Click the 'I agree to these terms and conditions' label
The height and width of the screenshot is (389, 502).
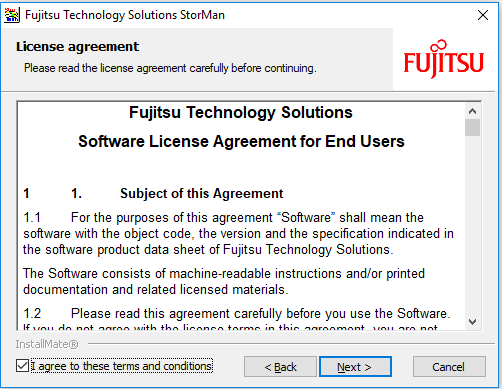point(122,366)
